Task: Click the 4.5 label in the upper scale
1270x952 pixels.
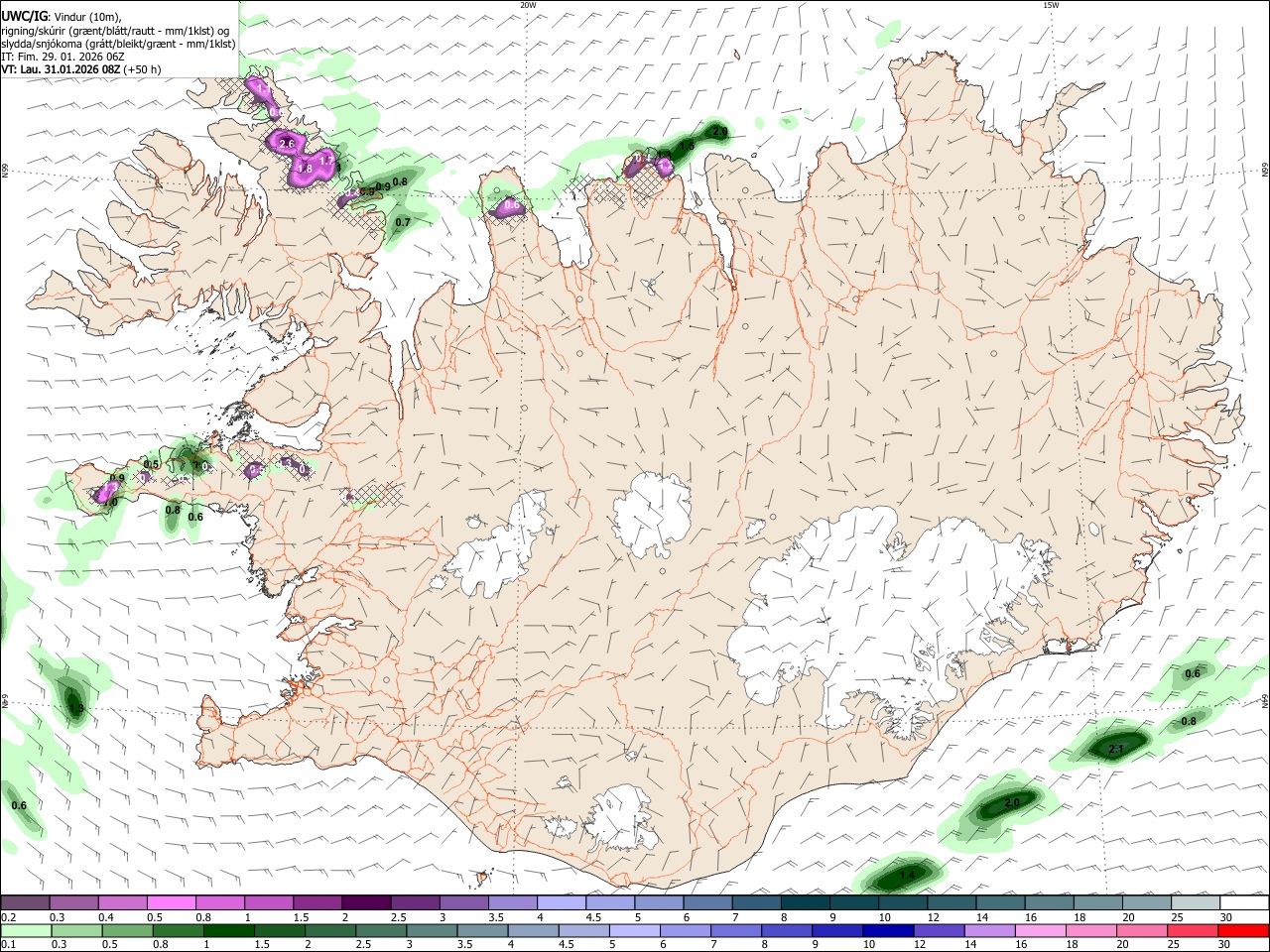Action: point(594,917)
